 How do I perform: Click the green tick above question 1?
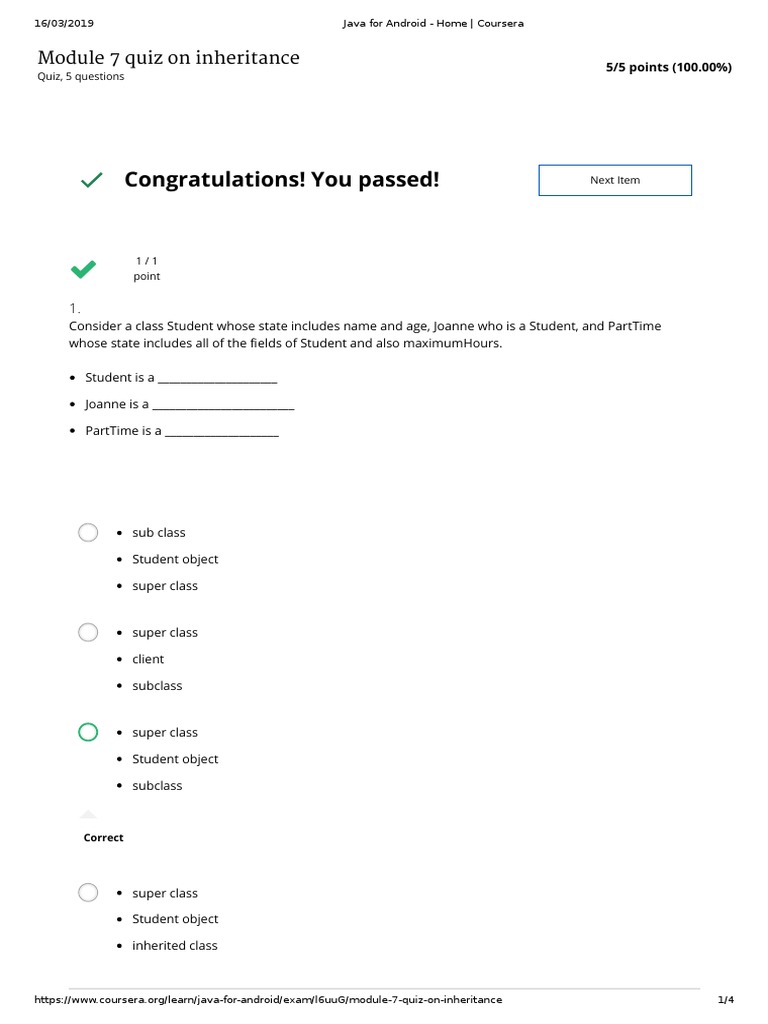(x=84, y=268)
